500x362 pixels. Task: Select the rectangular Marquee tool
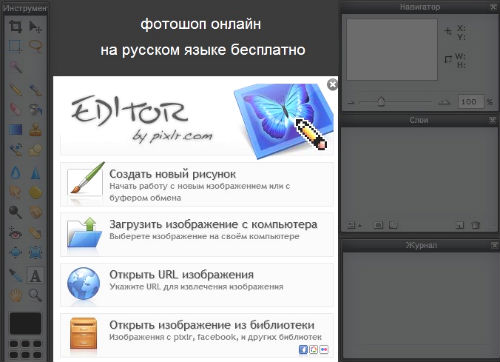click(x=15, y=46)
